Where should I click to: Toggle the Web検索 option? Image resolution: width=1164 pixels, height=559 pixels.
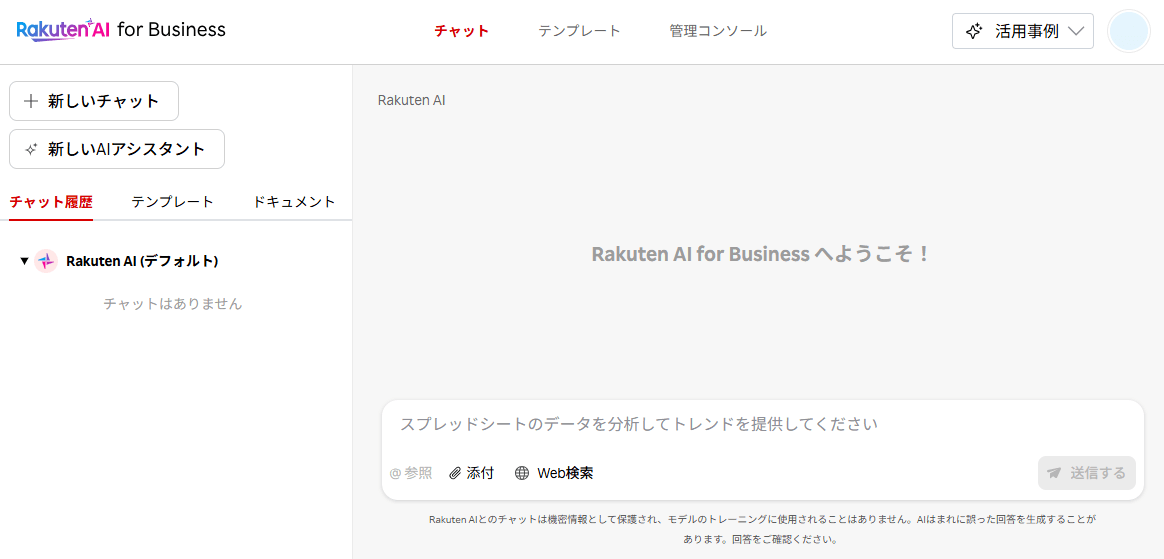[554, 473]
